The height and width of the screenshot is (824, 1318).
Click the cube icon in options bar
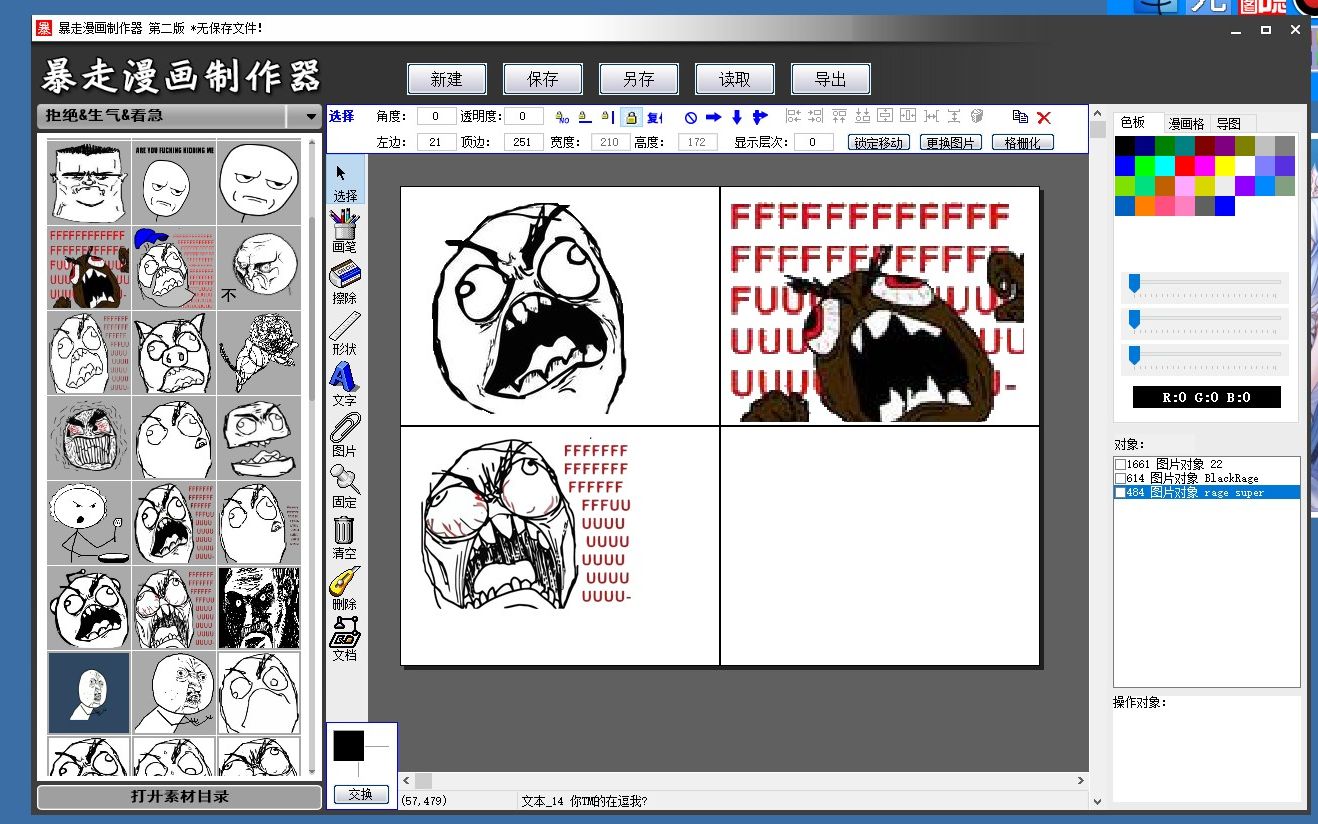pos(977,116)
